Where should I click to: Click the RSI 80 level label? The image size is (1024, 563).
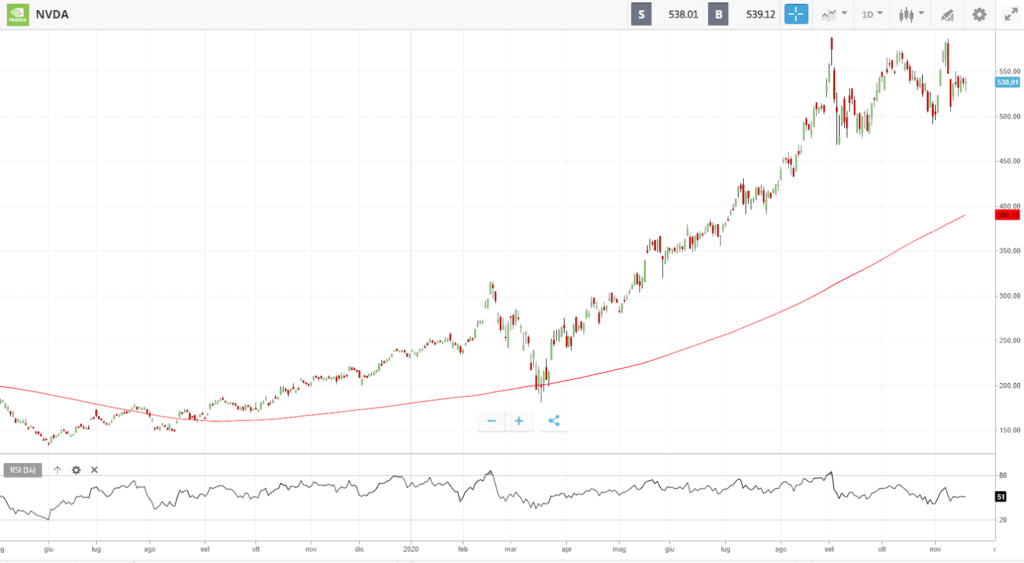pos(1002,475)
